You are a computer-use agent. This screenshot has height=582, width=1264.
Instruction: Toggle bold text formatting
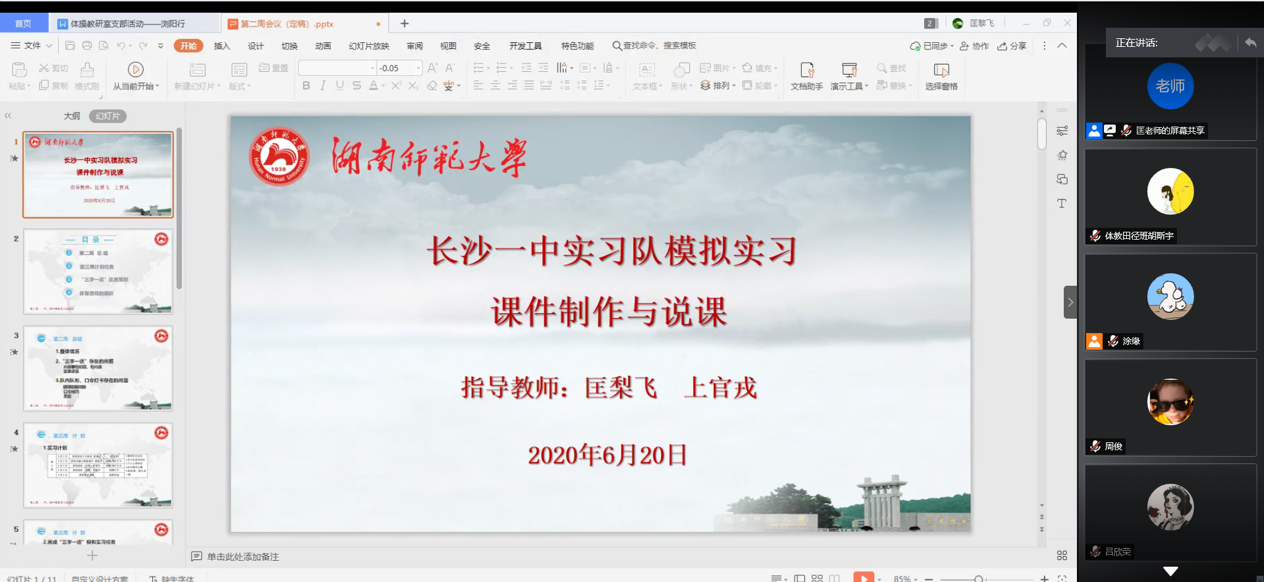[x=306, y=87]
